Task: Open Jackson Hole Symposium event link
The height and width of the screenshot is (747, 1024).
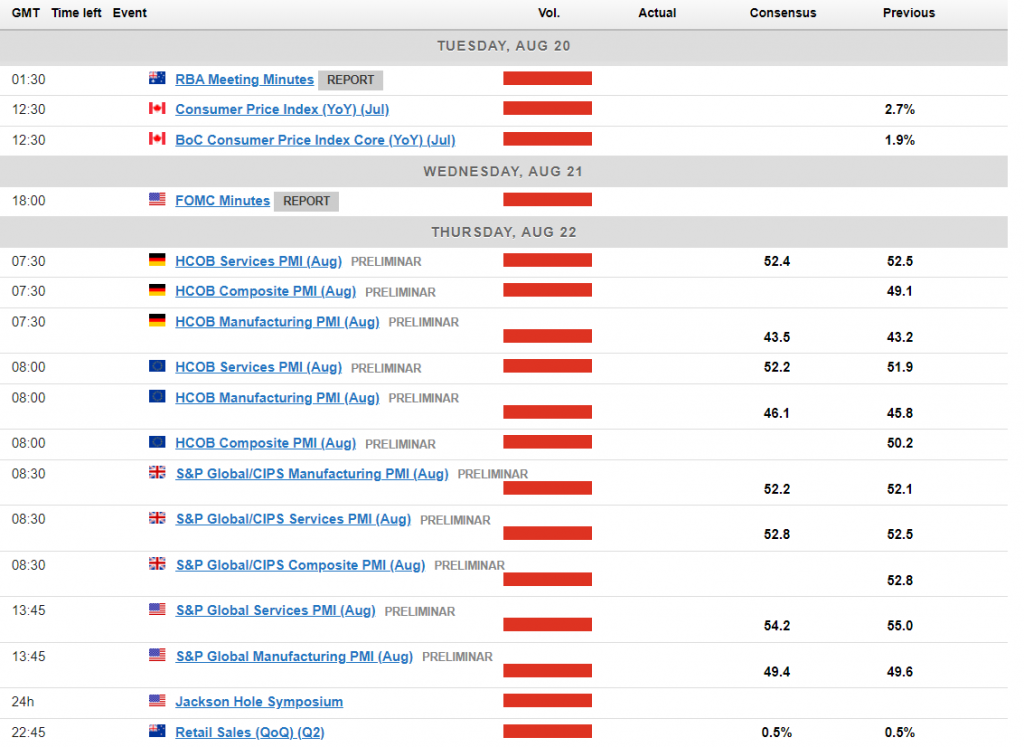Action: pos(259,702)
